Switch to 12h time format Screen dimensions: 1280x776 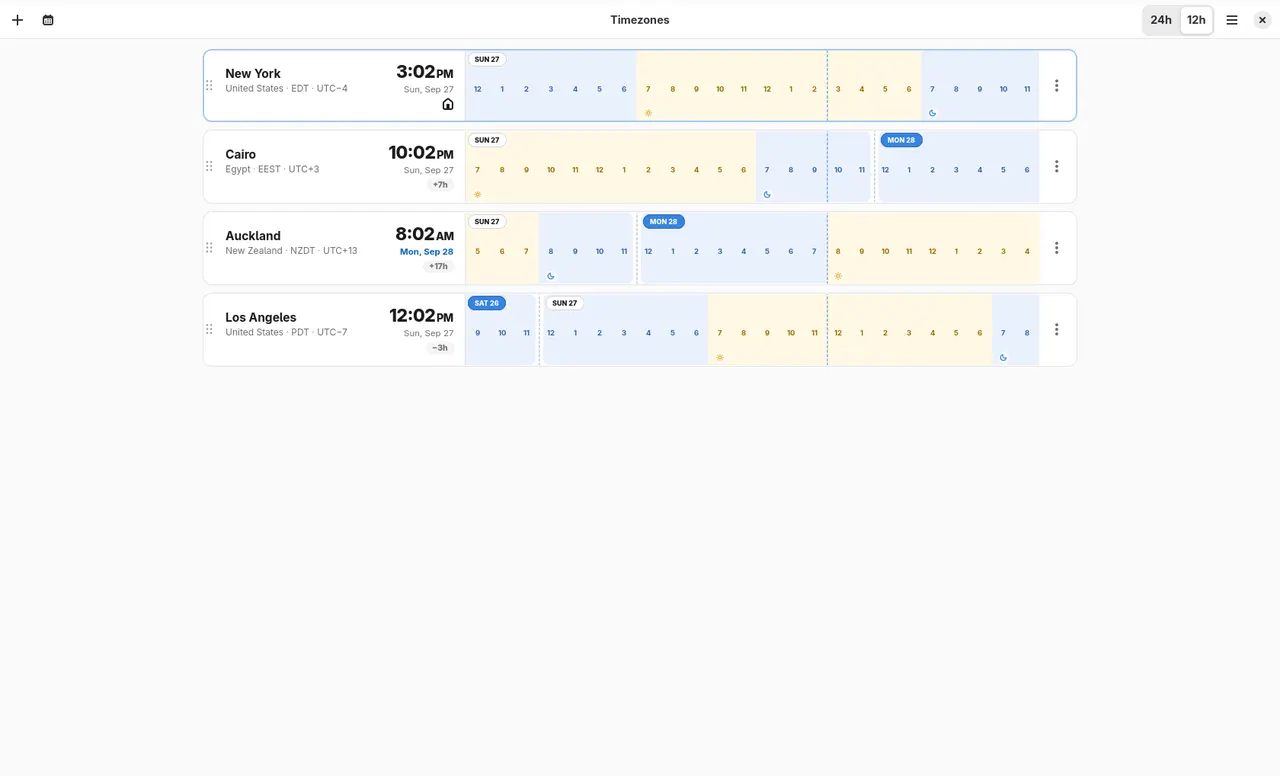[x=1196, y=20]
